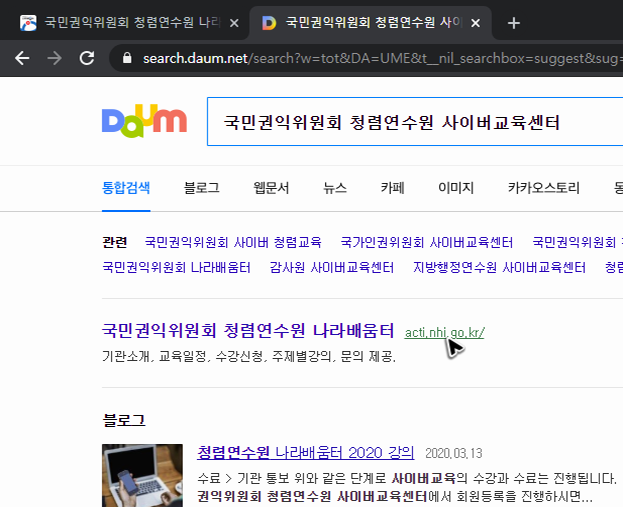Image resolution: width=623 pixels, height=507 pixels.
Task: Select the Daum search results tab
Action: pos(370,23)
